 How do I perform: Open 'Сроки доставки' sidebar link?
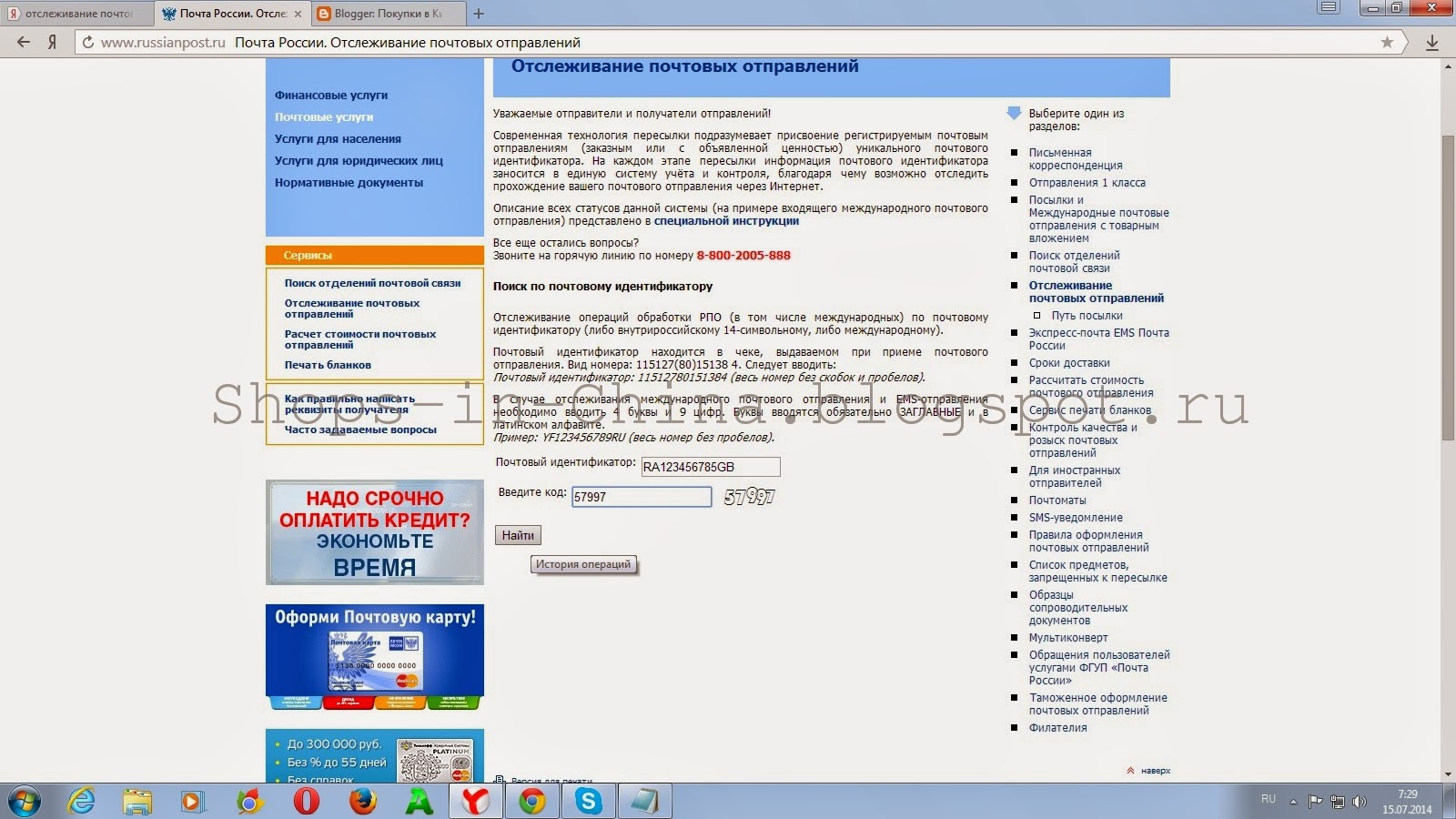click(x=1069, y=363)
